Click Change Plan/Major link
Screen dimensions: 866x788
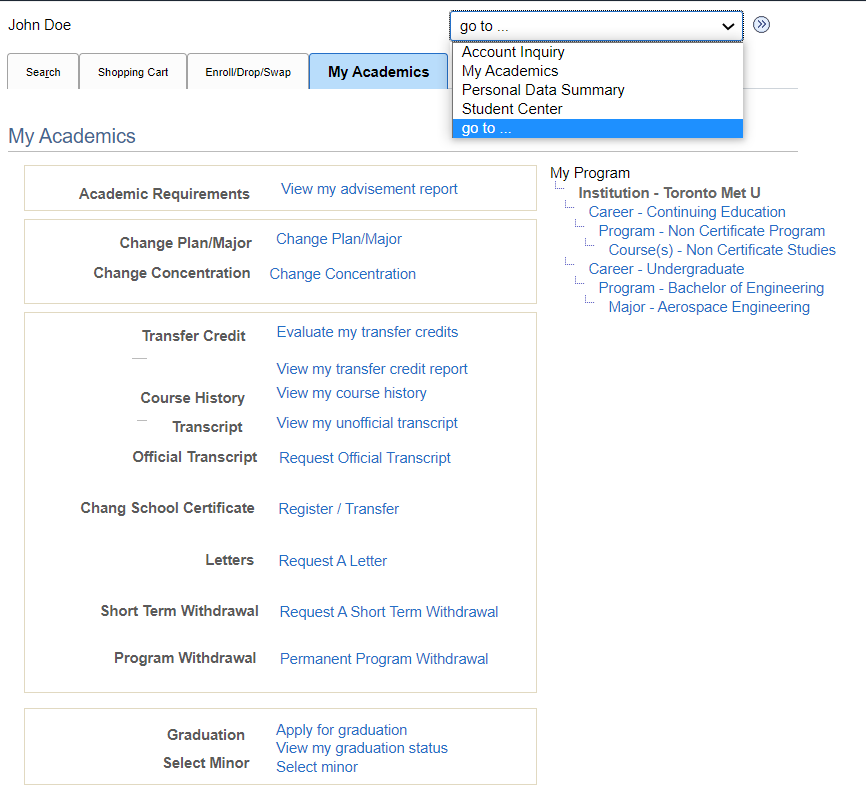click(339, 239)
